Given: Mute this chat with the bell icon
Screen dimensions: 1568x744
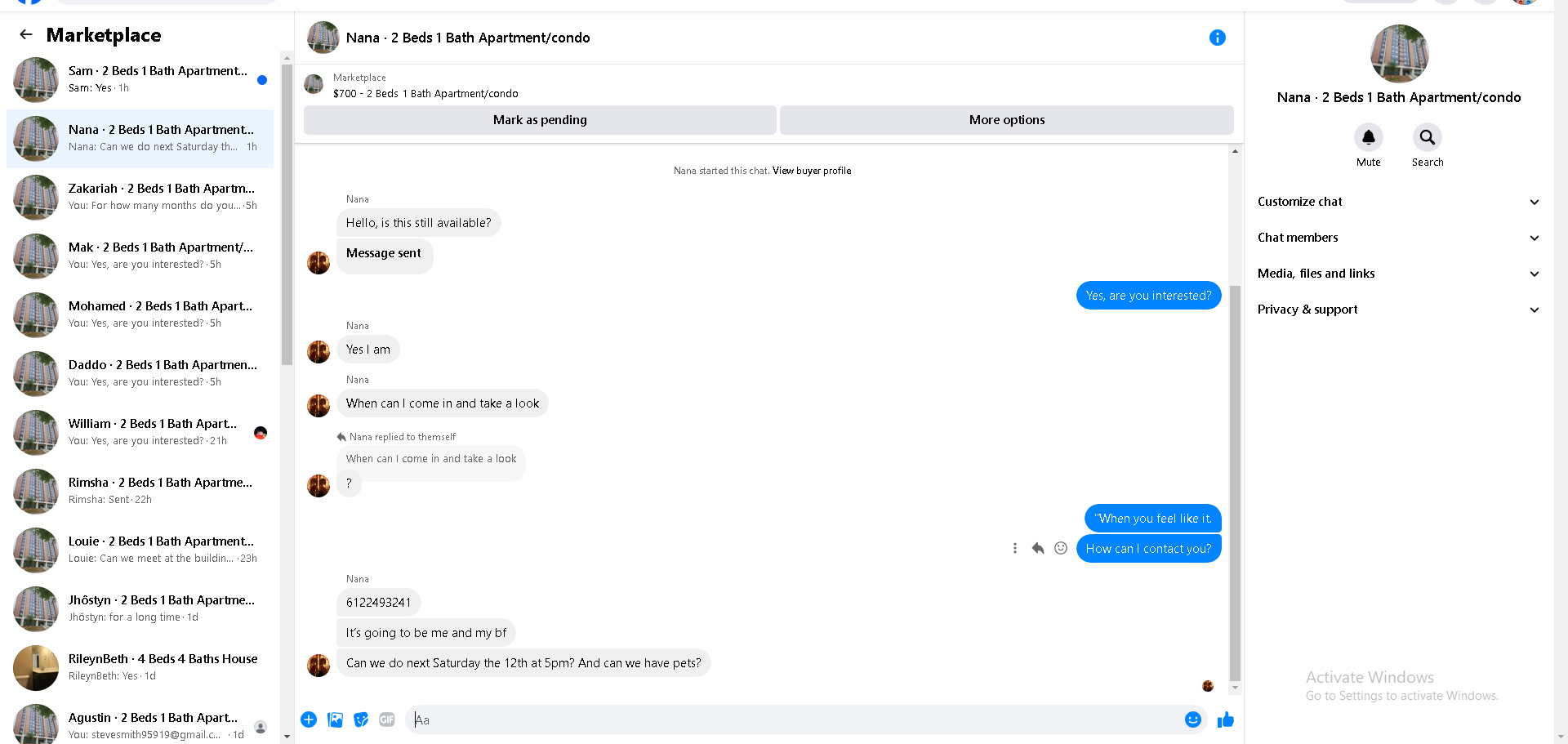Looking at the screenshot, I should (1368, 137).
